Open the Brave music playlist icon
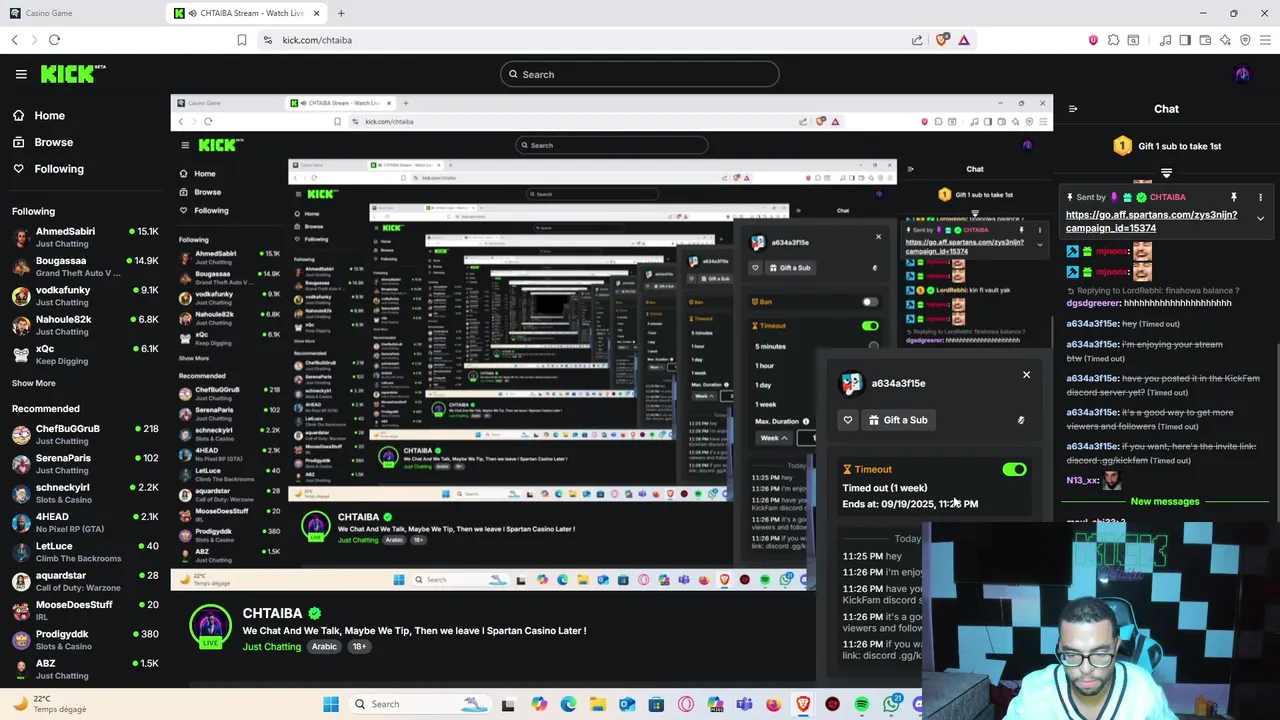1280x720 pixels. click(1166, 40)
